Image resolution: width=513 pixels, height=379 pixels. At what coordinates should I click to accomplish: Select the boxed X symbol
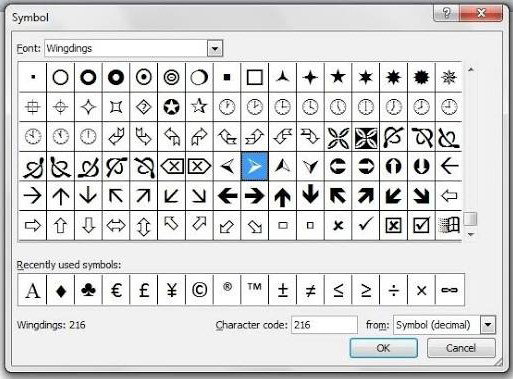(x=393, y=226)
